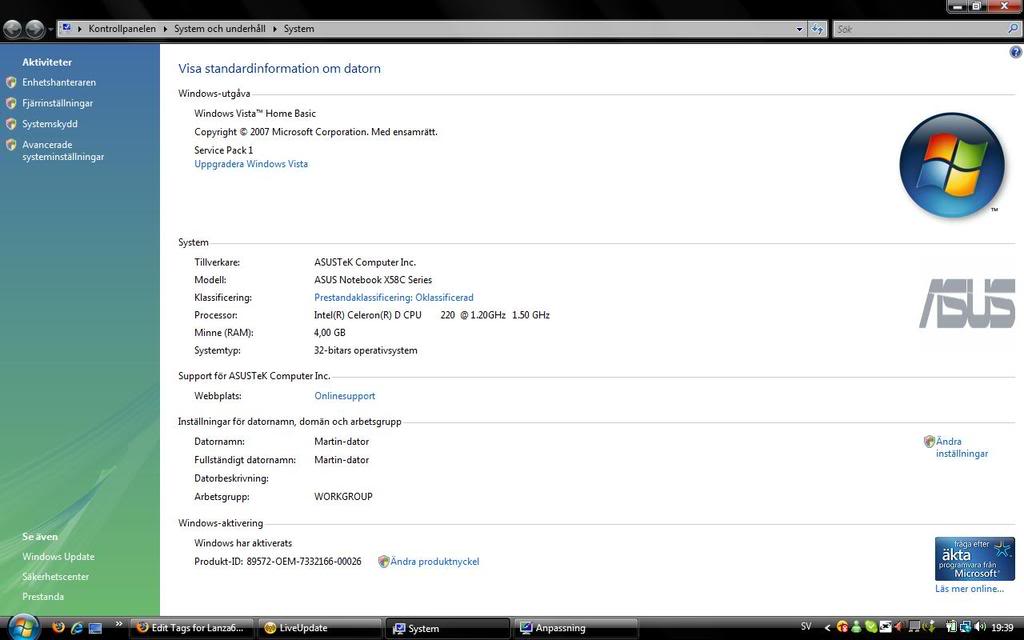Screen dimensions: 1024x640
Task: Switch to the Anpassning taskbar window
Action: click(x=575, y=628)
